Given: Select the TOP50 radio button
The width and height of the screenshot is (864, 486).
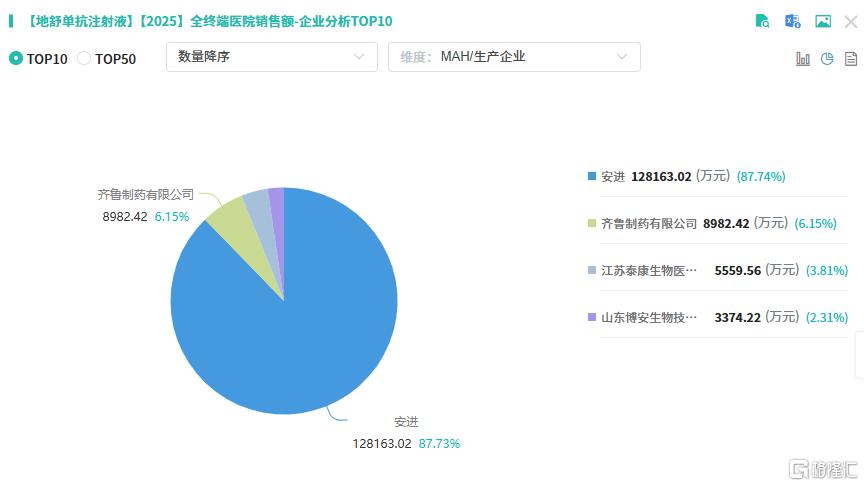Looking at the screenshot, I should click(84, 58).
